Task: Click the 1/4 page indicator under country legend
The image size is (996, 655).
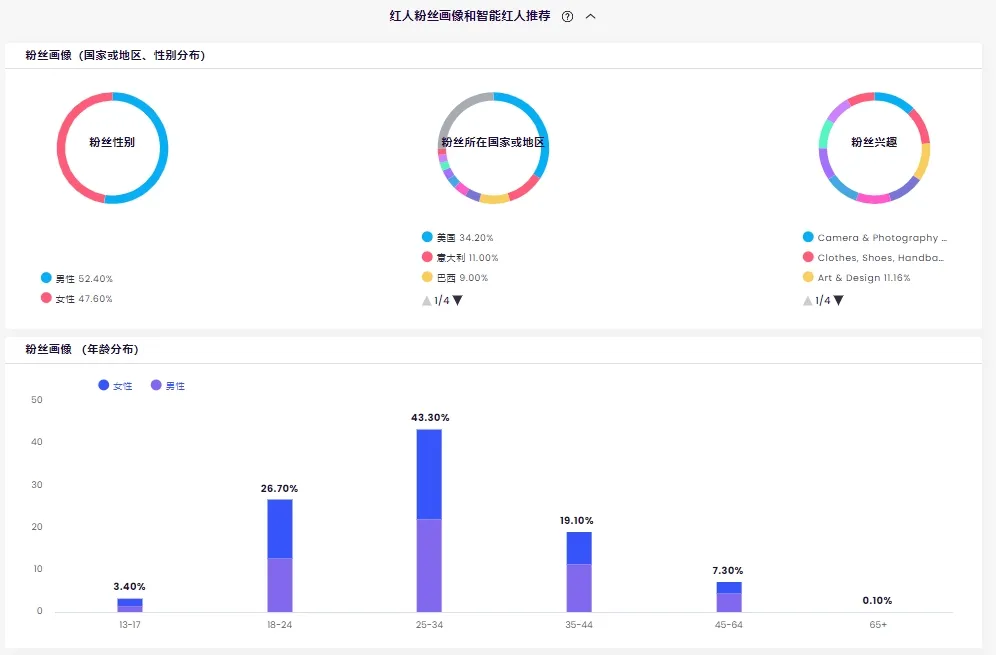Action: [x=442, y=300]
